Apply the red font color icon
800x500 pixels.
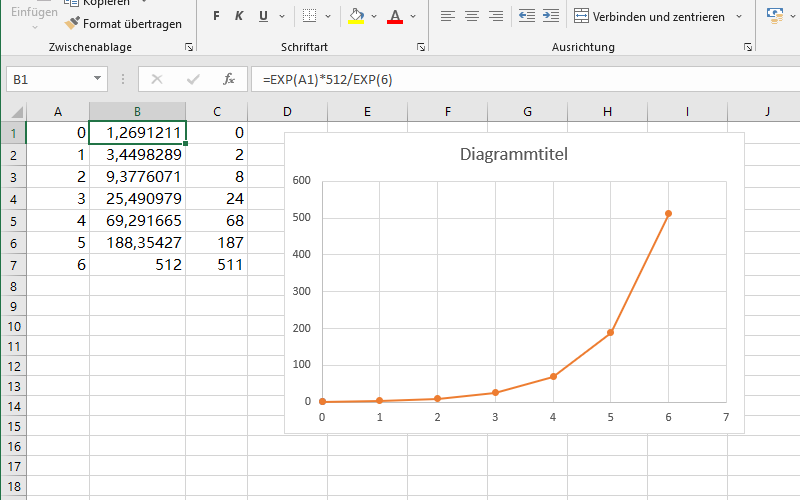(x=395, y=16)
